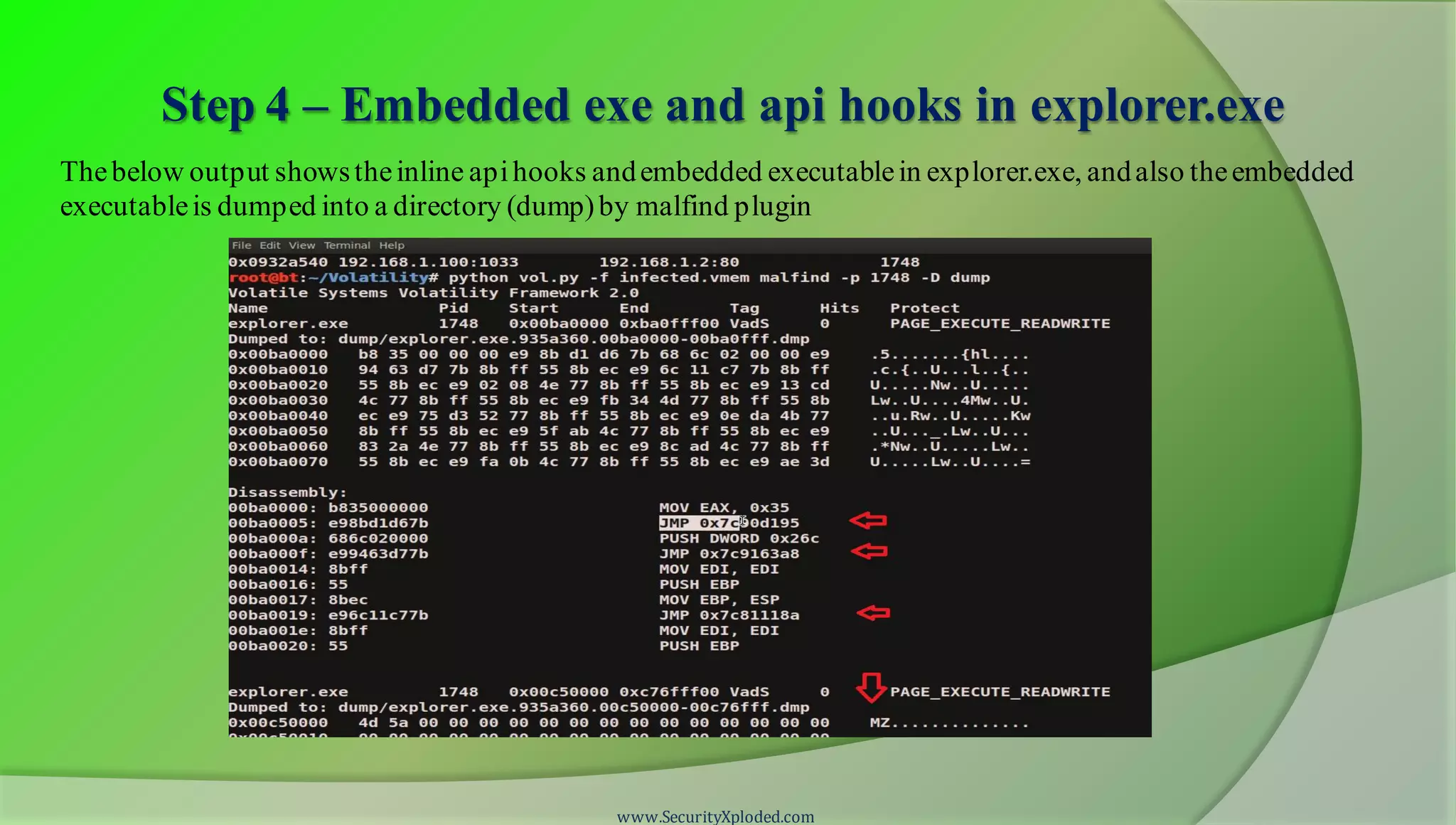Click address '00ba0019: e96c11c77b'
The image size is (1456, 825).
point(328,615)
